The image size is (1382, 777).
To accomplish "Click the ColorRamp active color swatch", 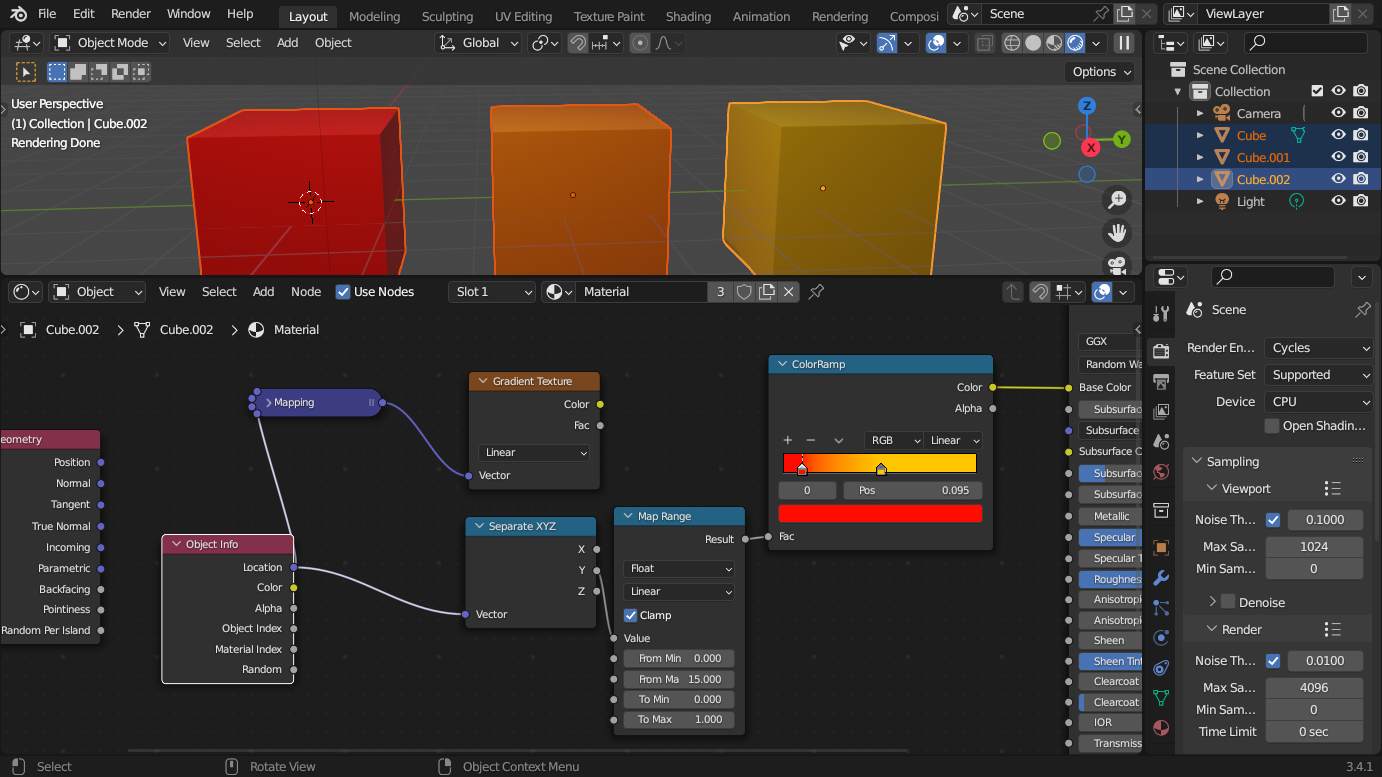I will (x=880, y=513).
